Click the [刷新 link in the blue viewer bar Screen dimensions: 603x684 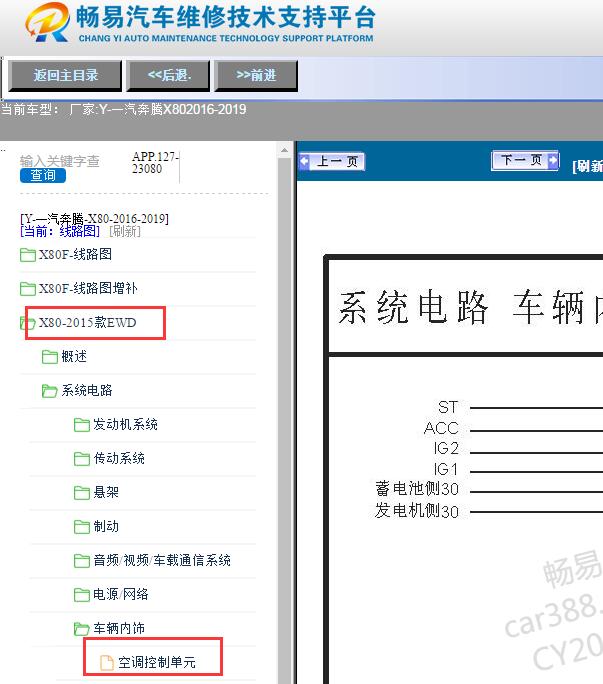pos(587,166)
